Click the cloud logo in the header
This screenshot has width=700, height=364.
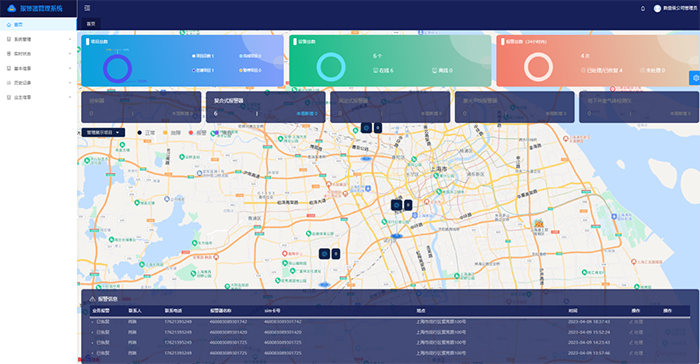(x=12, y=8)
